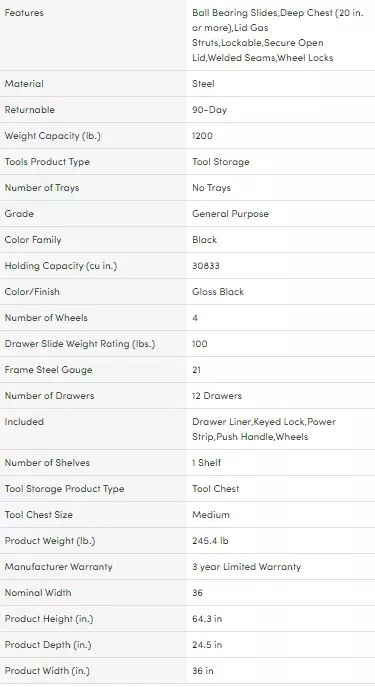375x687 pixels.
Task: Click the Number of Wheels label
Action: point(46,318)
